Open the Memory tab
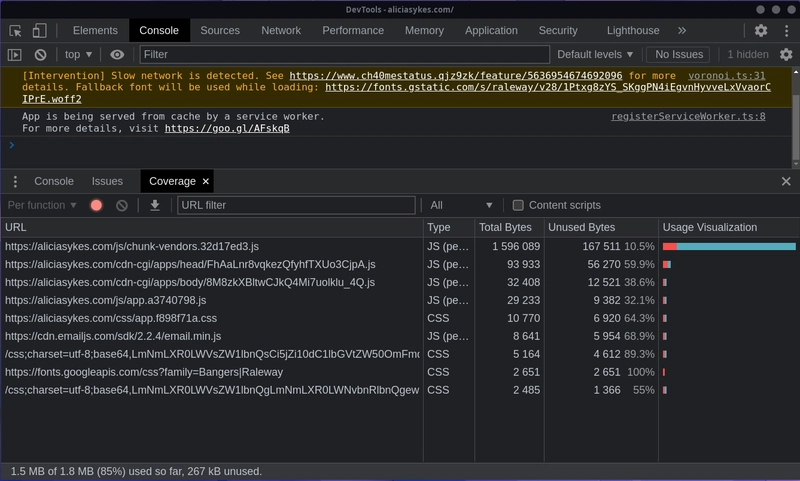The height and width of the screenshot is (481, 800). (424, 31)
